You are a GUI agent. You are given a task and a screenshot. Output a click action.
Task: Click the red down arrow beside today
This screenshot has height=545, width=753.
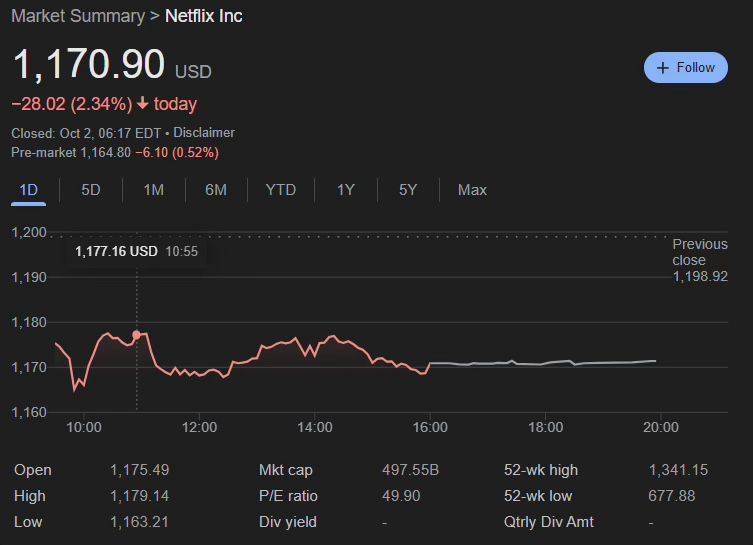pos(143,104)
